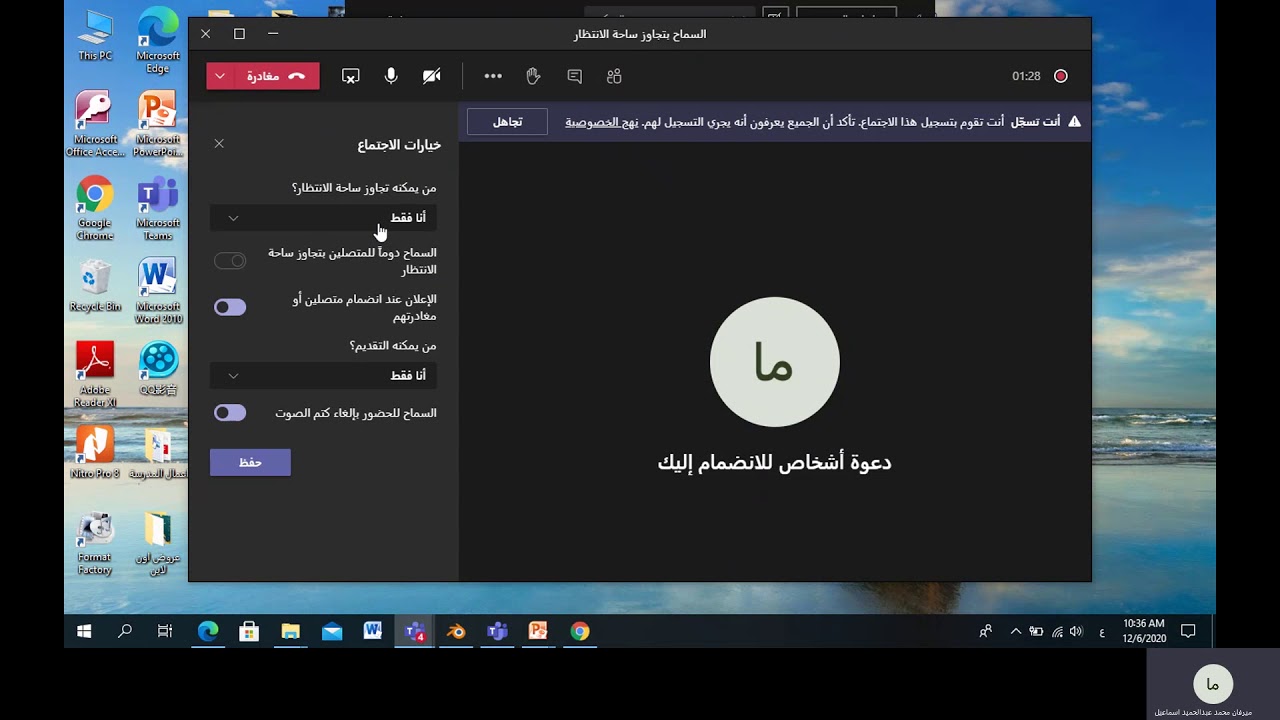Expand the lobby bypass dropdown أنا فقط
This screenshot has width=1280, height=720.
(x=323, y=218)
